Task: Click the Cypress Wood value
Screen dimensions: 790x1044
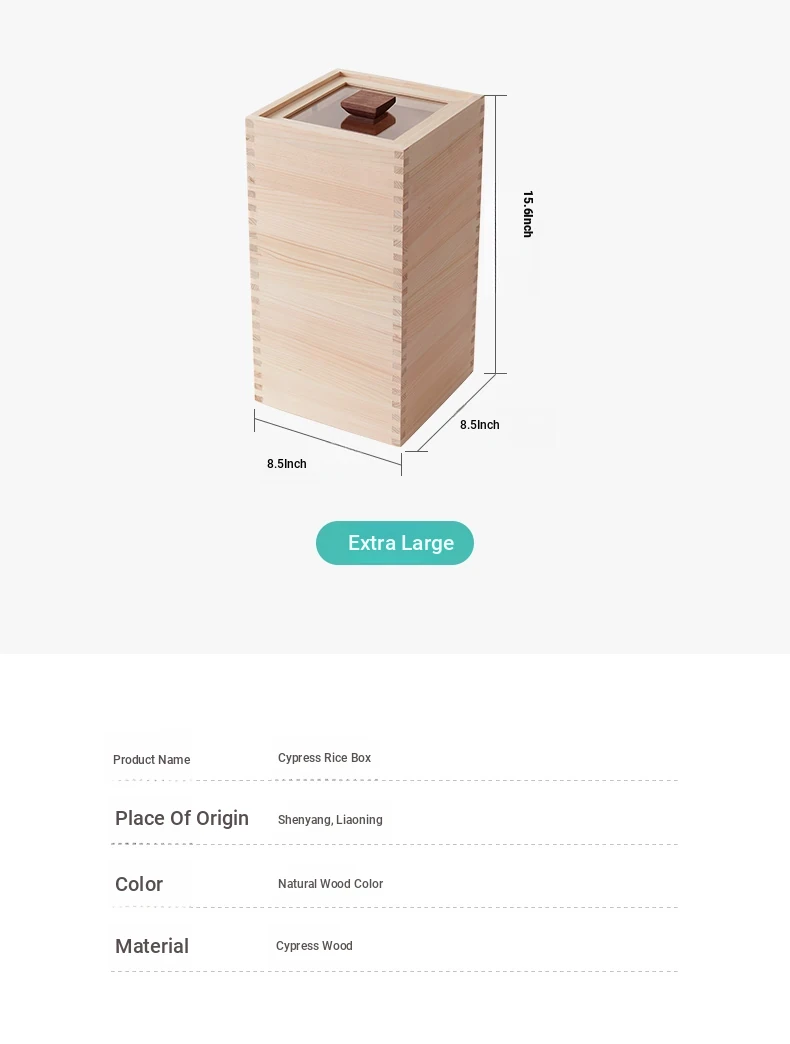Action: click(x=314, y=945)
